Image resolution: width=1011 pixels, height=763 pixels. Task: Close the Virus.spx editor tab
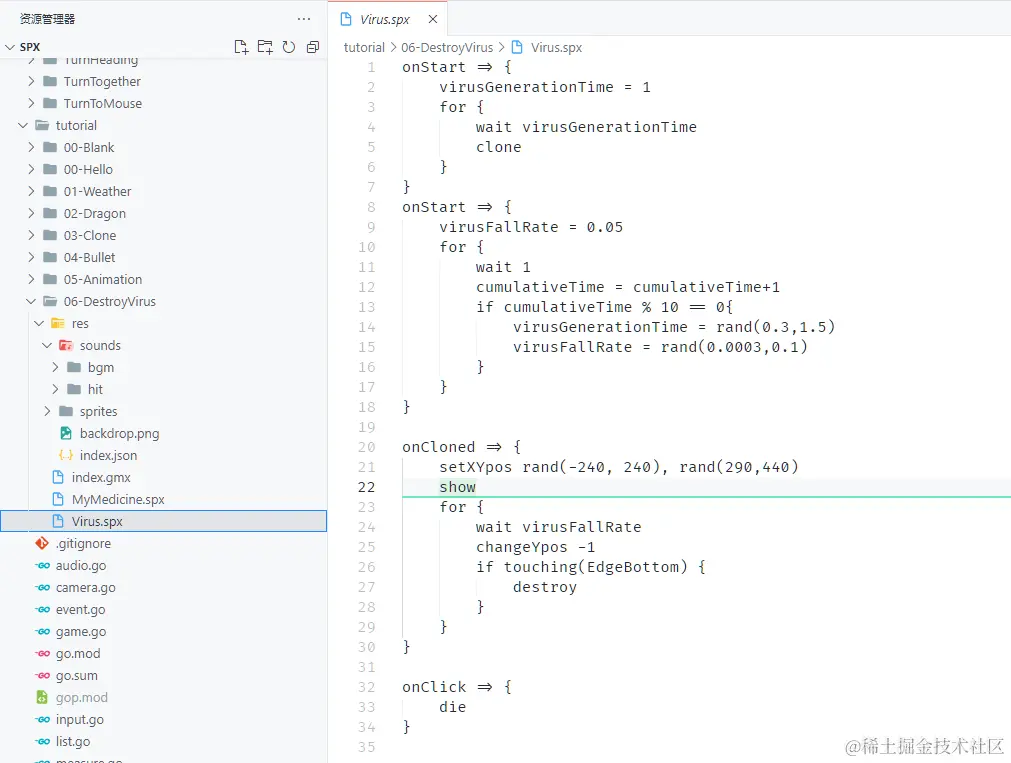433,19
